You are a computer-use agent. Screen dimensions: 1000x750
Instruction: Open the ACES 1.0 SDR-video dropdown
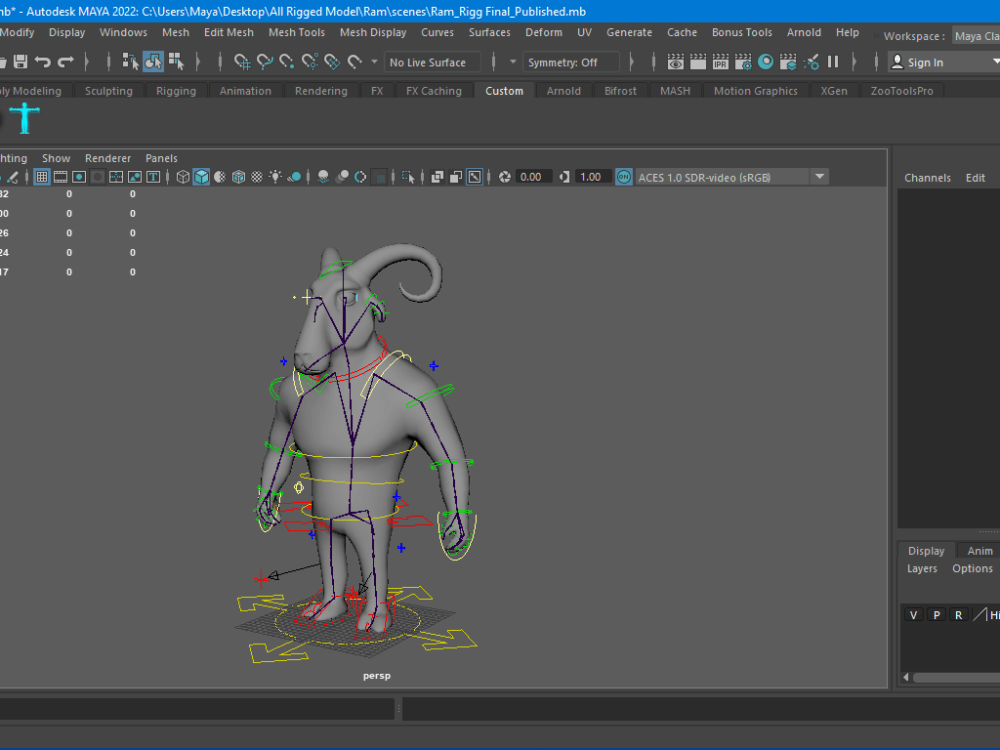[820, 176]
